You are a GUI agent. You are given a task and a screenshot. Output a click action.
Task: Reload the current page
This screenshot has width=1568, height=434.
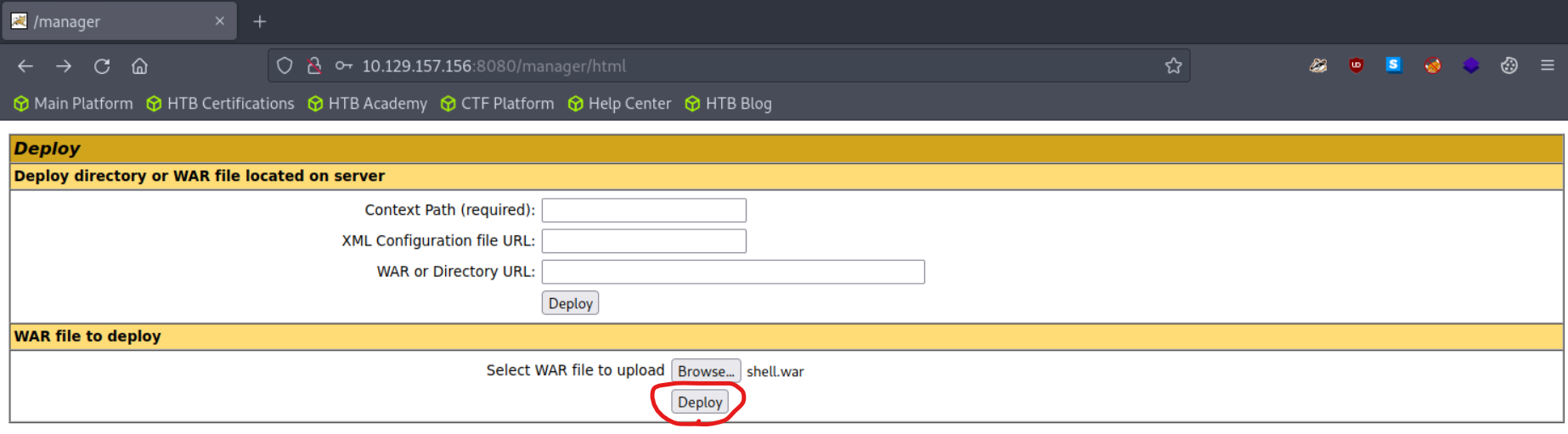click(102, 66)
